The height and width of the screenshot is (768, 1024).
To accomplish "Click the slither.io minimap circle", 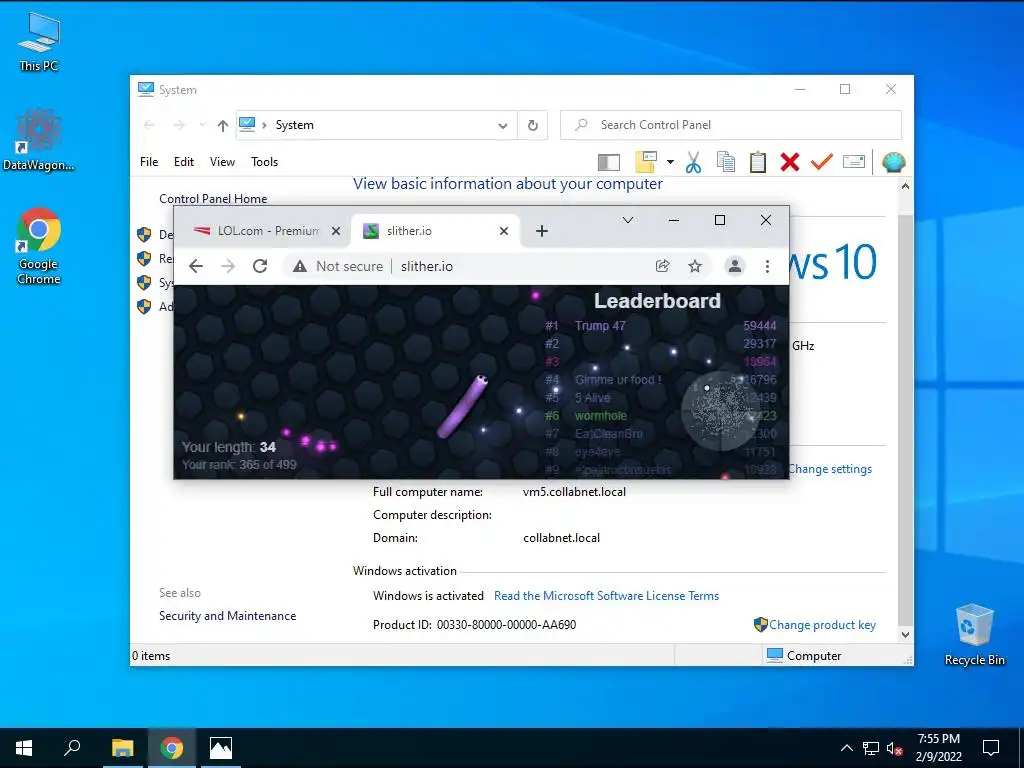I will [x=721, y=411].
